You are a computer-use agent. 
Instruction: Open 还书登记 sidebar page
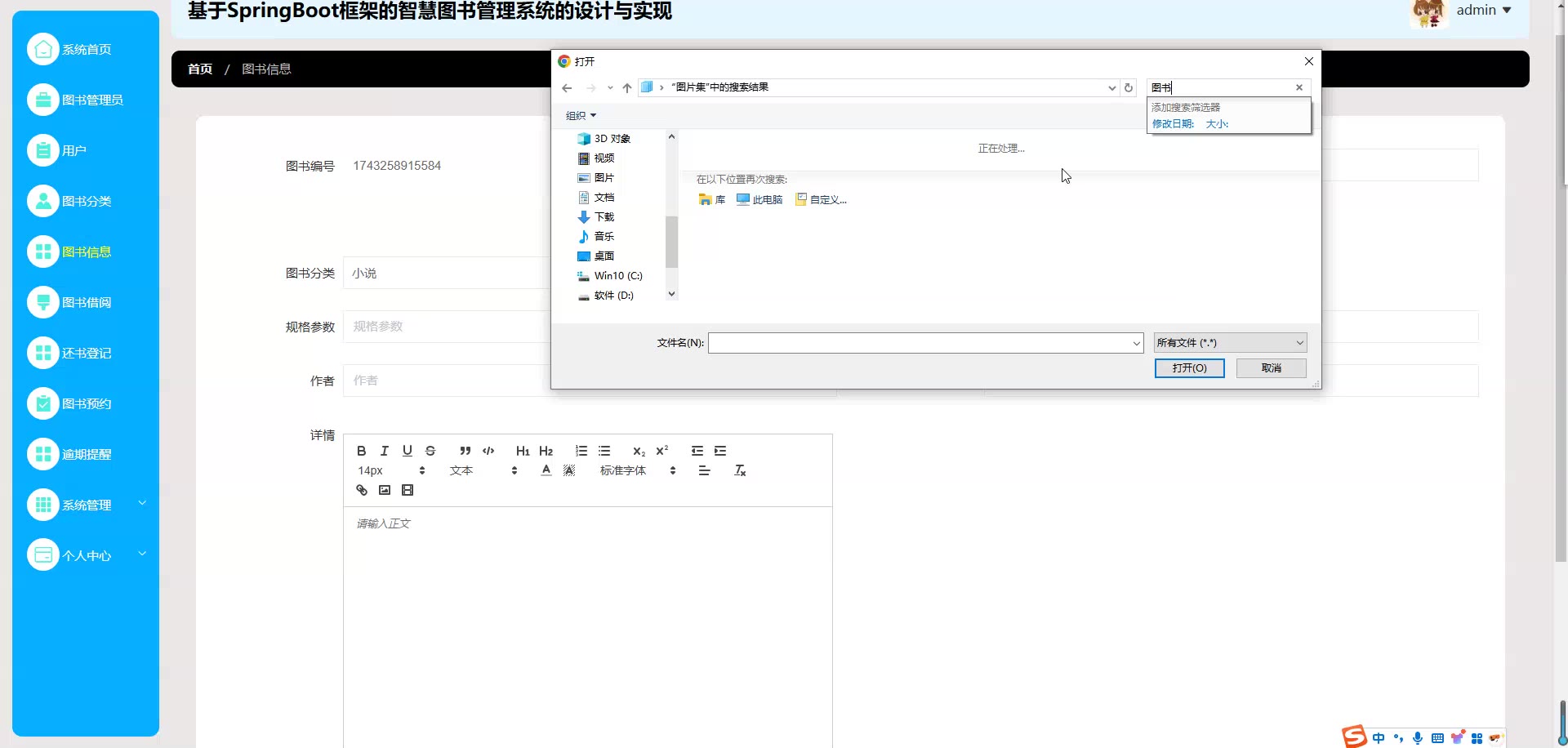pos(86,353)
